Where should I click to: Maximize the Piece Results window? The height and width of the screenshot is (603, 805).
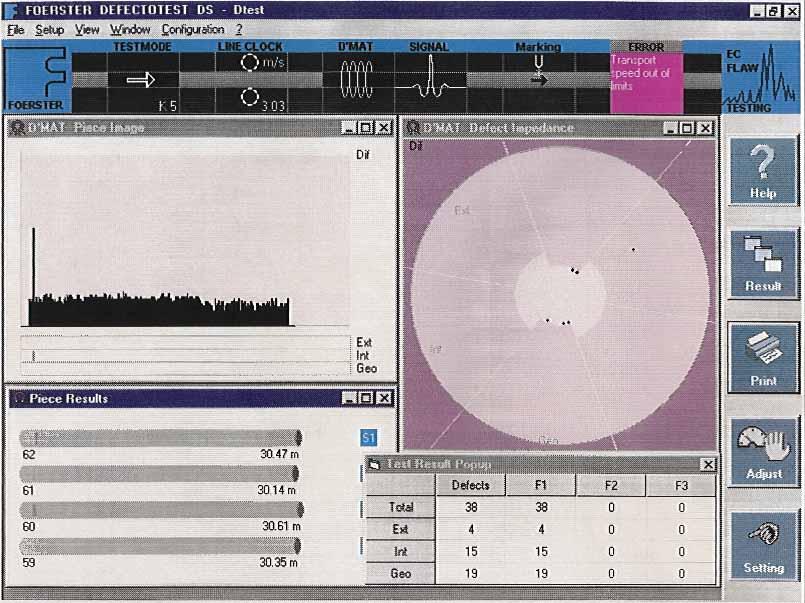pyautogui.click(x=366, y=398)
